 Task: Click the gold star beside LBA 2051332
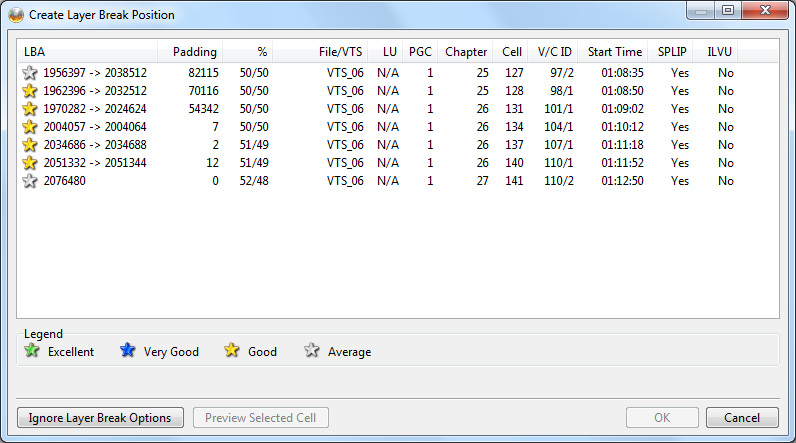[30, 163]
